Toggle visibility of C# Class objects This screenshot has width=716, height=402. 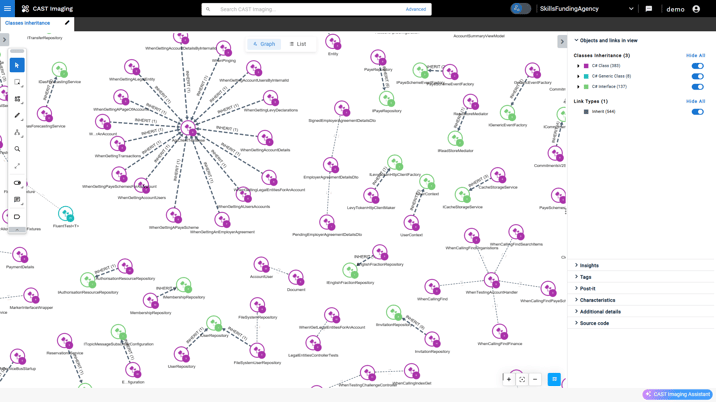(x=697, y=66)
